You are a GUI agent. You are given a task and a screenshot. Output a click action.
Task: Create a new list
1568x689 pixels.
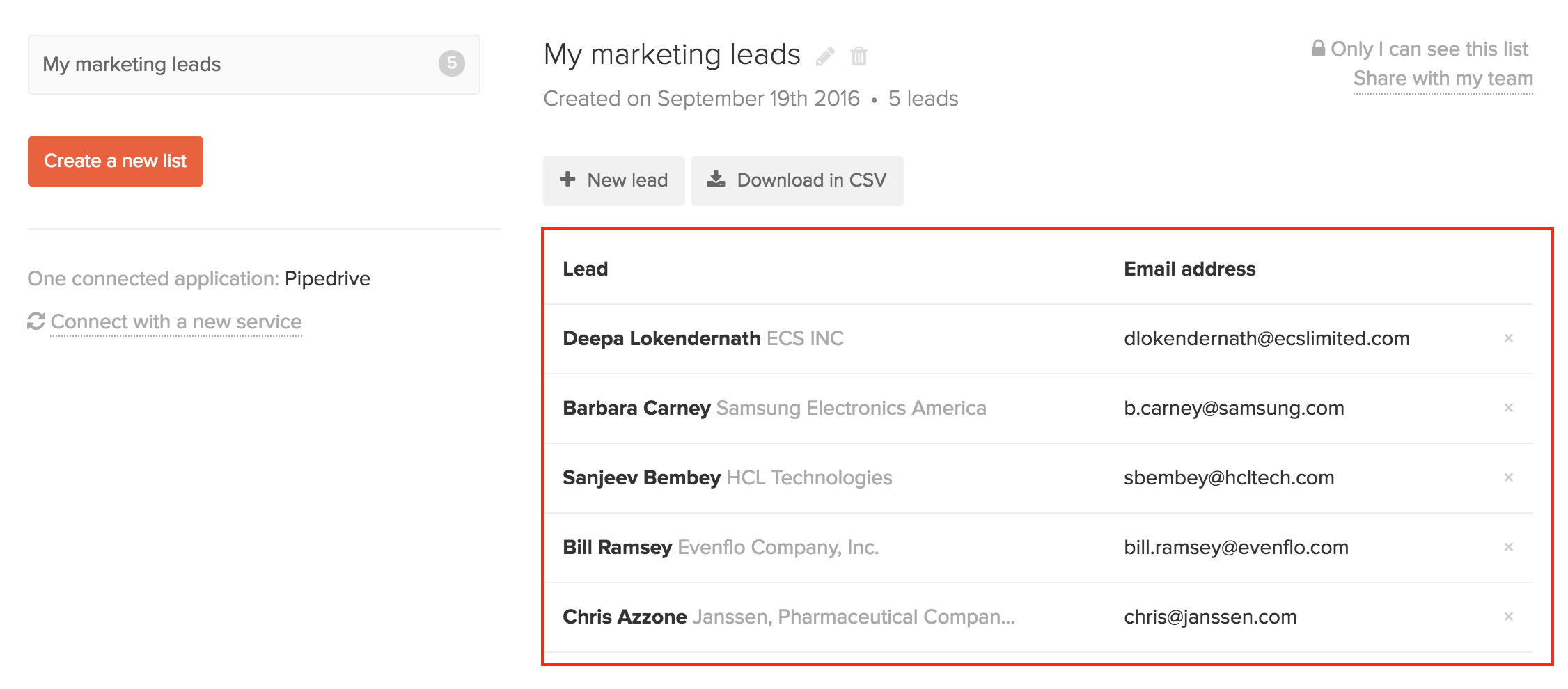point(116,161)
